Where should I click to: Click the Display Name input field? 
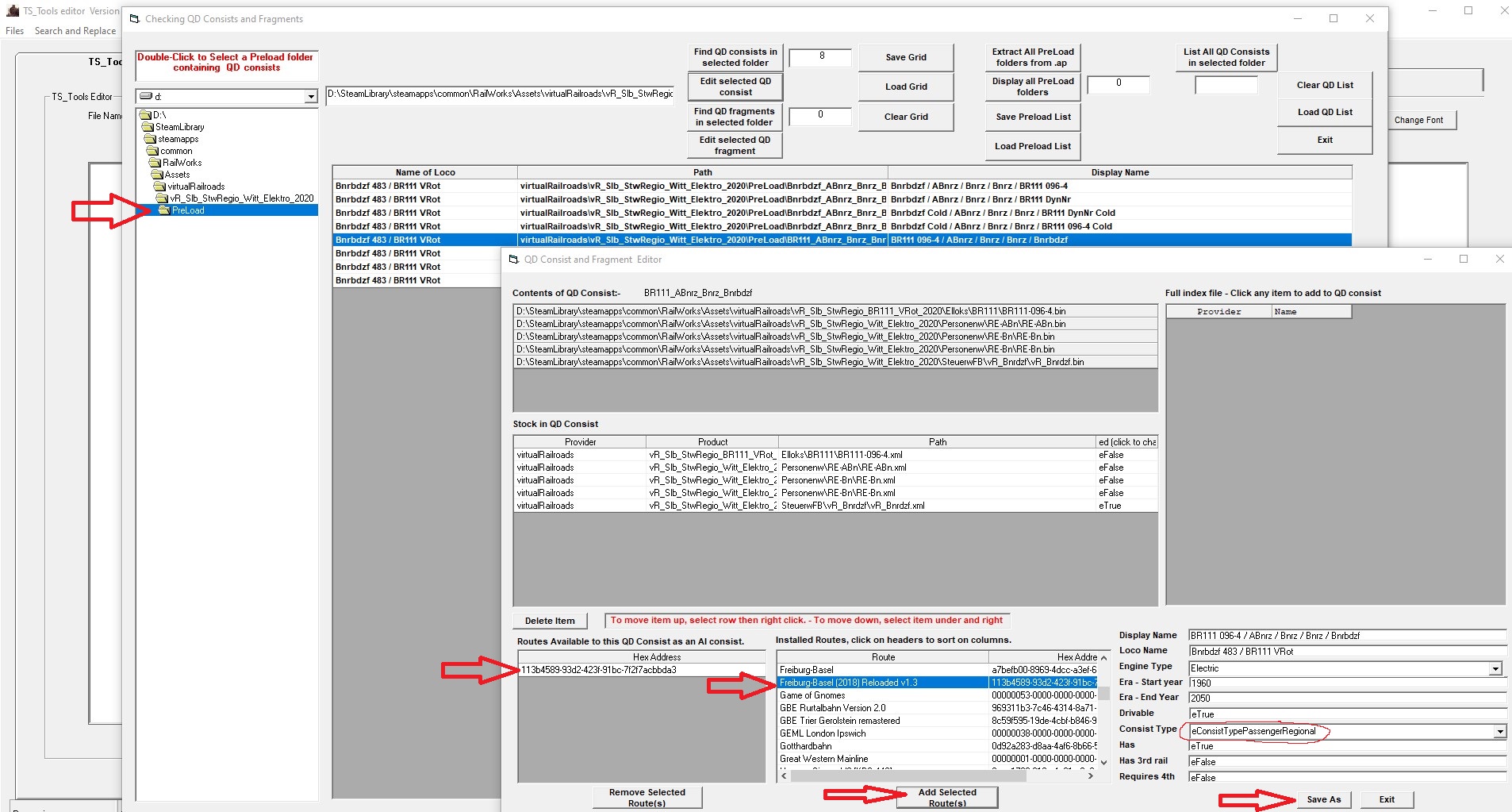pos(1347,636)
